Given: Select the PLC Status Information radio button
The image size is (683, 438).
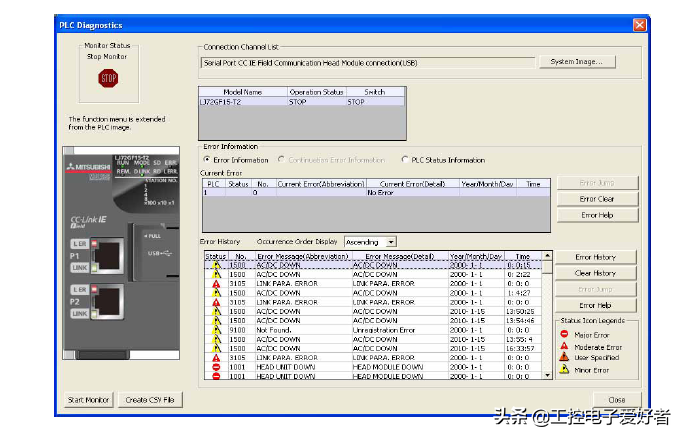Looking at the screenshot, I should tap(405, 160).
